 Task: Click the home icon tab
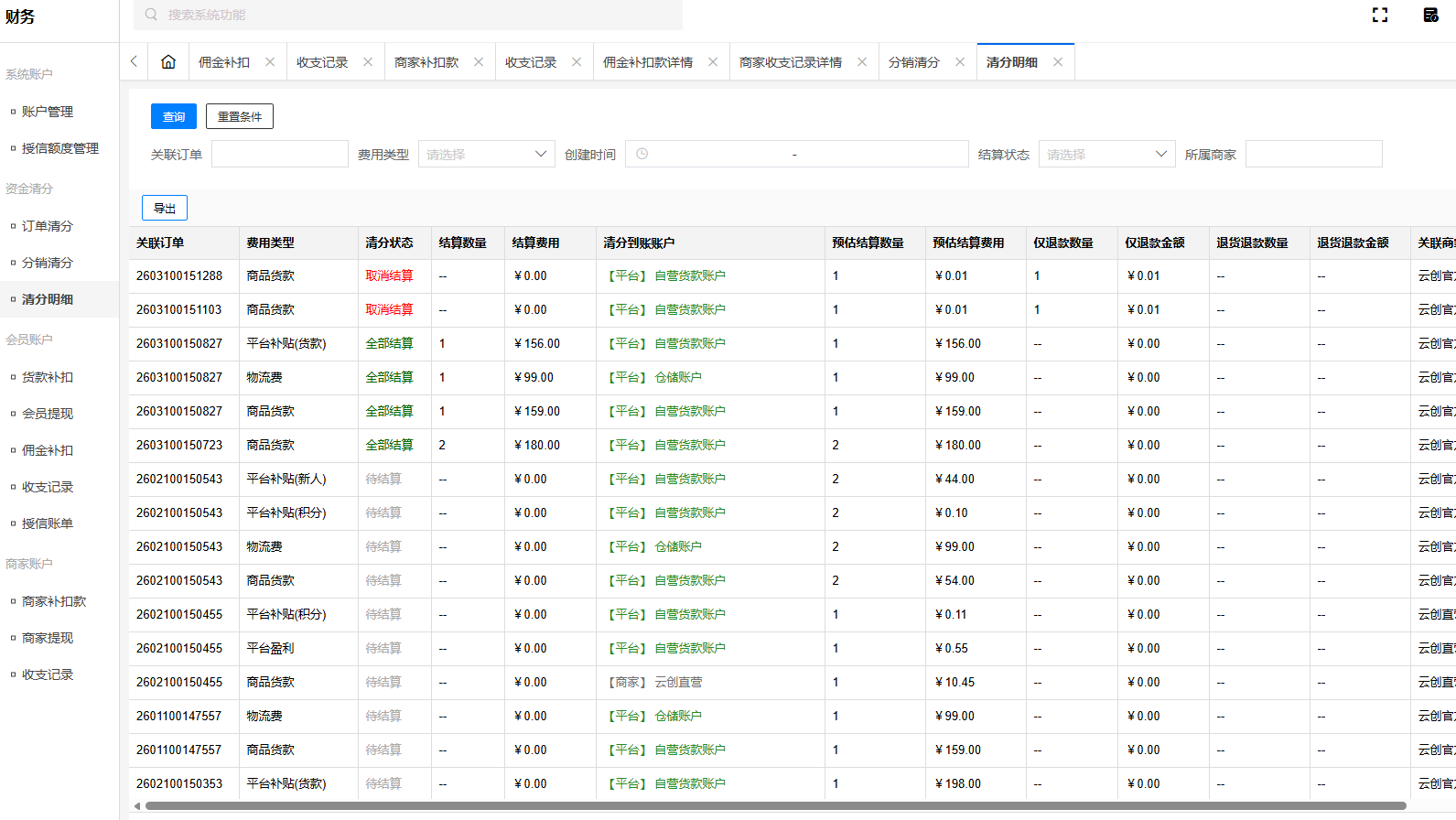168,62
